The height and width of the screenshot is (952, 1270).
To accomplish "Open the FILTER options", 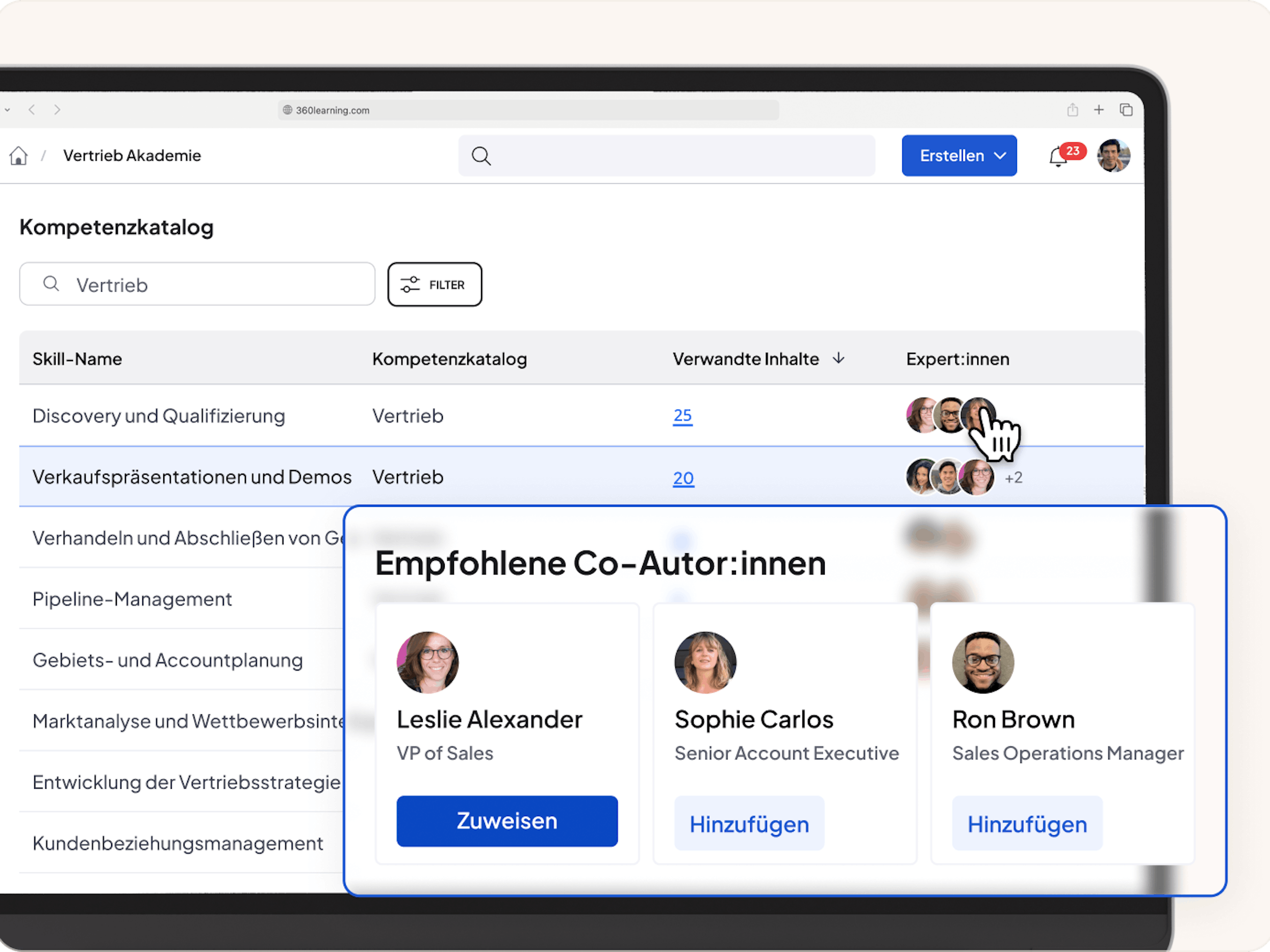I will [x=435, y=285].
